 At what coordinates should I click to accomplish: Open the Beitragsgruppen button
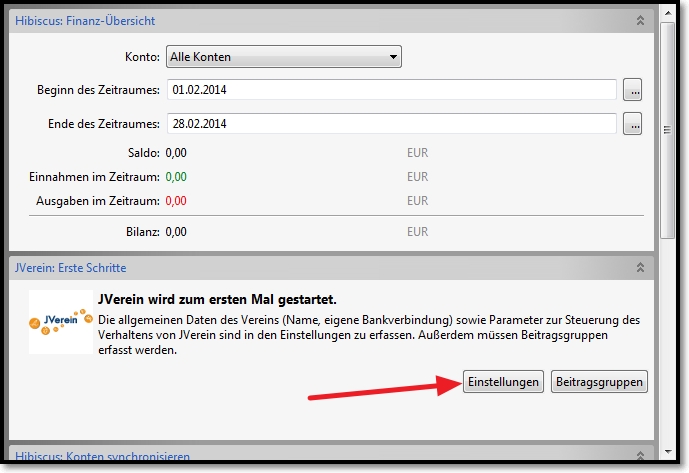click(599, 382)
